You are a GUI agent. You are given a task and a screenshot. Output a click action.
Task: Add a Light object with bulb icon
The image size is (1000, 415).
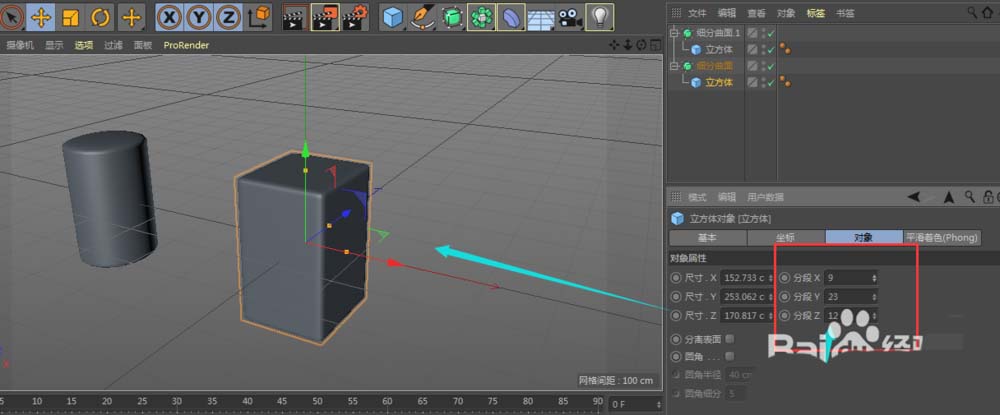tap(599, 17)
